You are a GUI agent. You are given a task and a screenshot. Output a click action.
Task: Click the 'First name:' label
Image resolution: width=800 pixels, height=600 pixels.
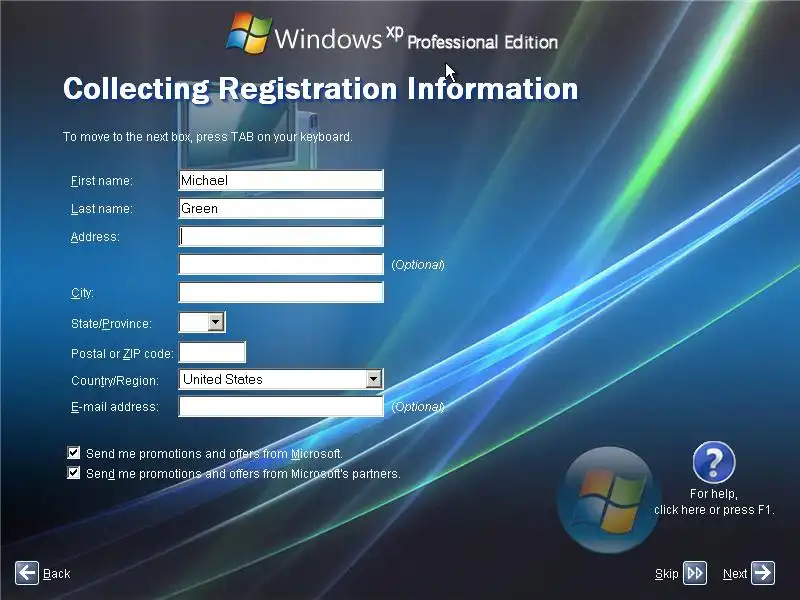(102, 181)
